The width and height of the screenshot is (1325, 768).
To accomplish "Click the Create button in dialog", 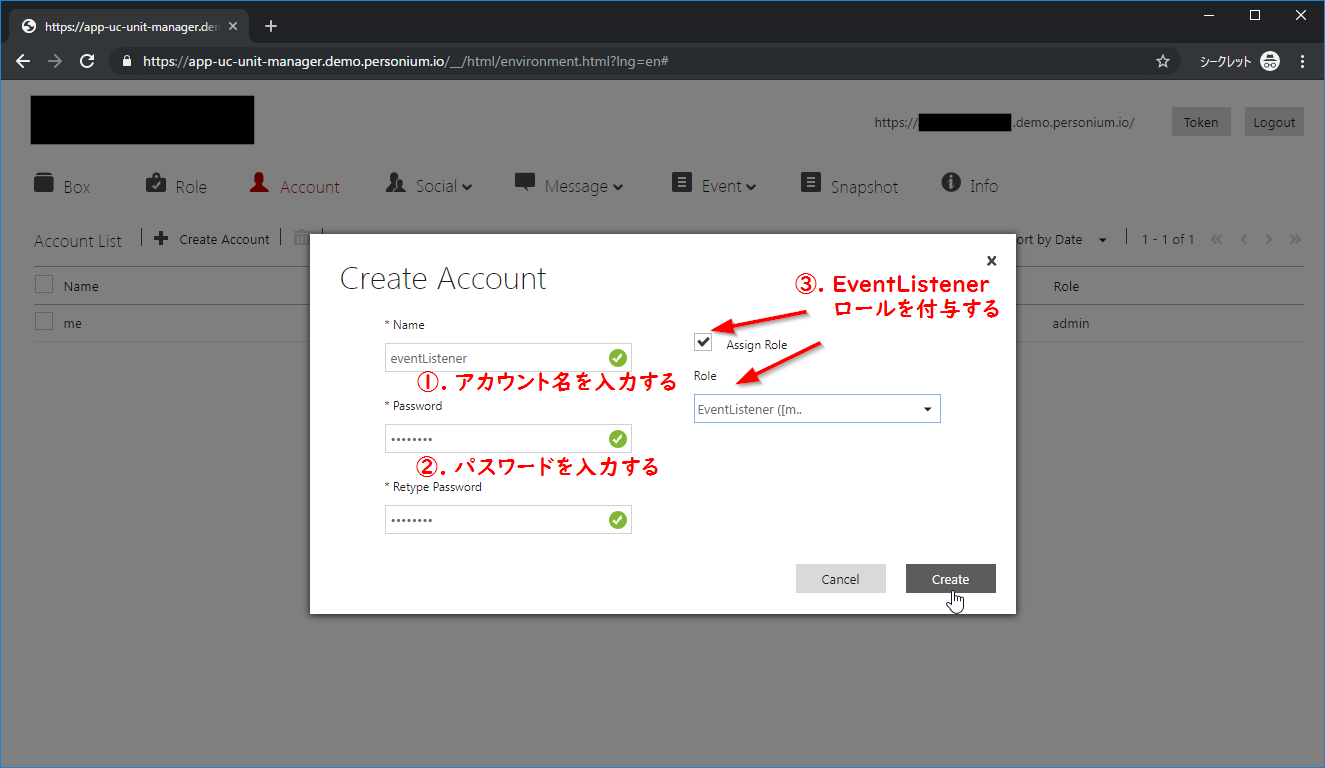I will point(950,579).
